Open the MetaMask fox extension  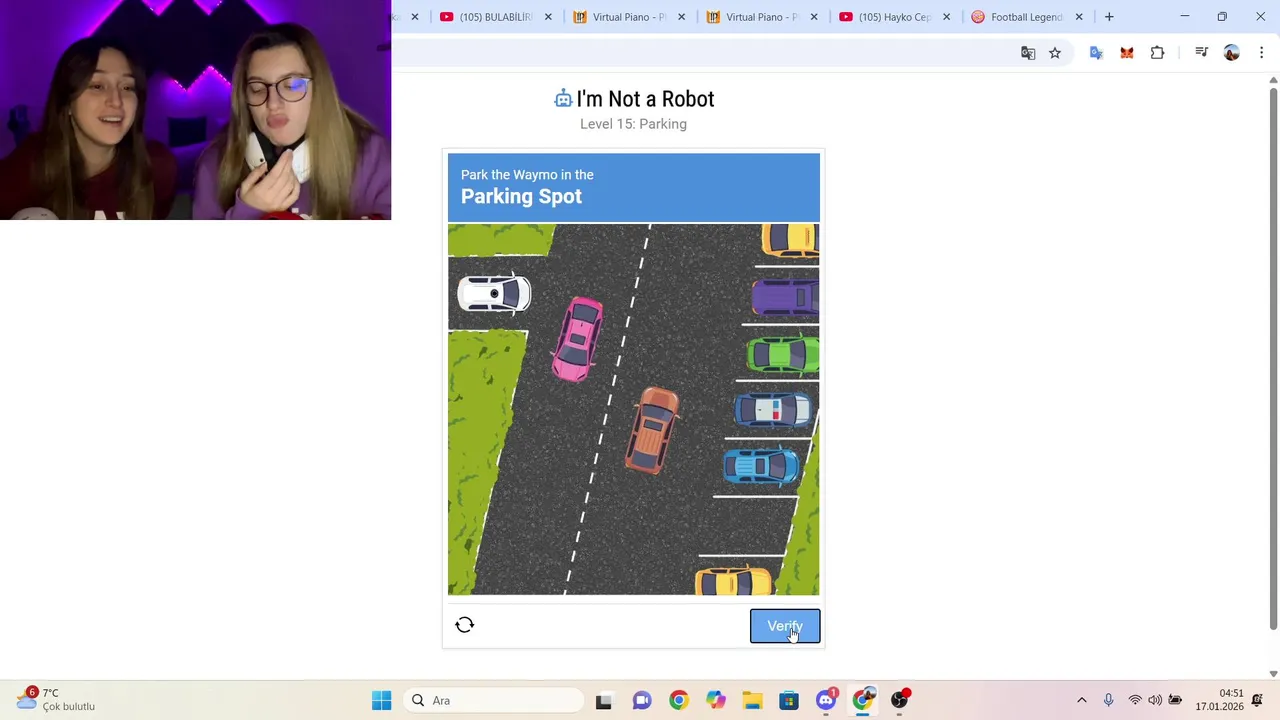click(x=1127, y=53)
